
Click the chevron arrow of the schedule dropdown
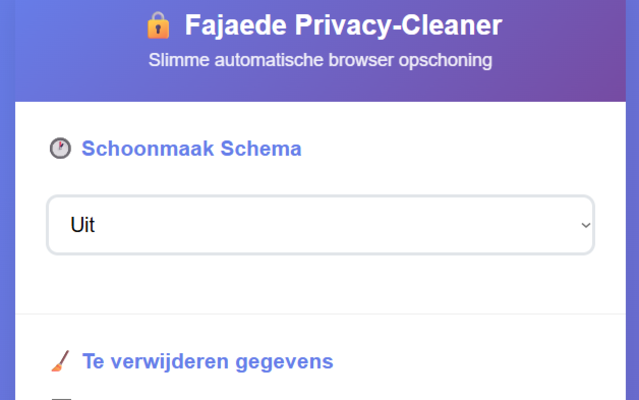[586, 225]
